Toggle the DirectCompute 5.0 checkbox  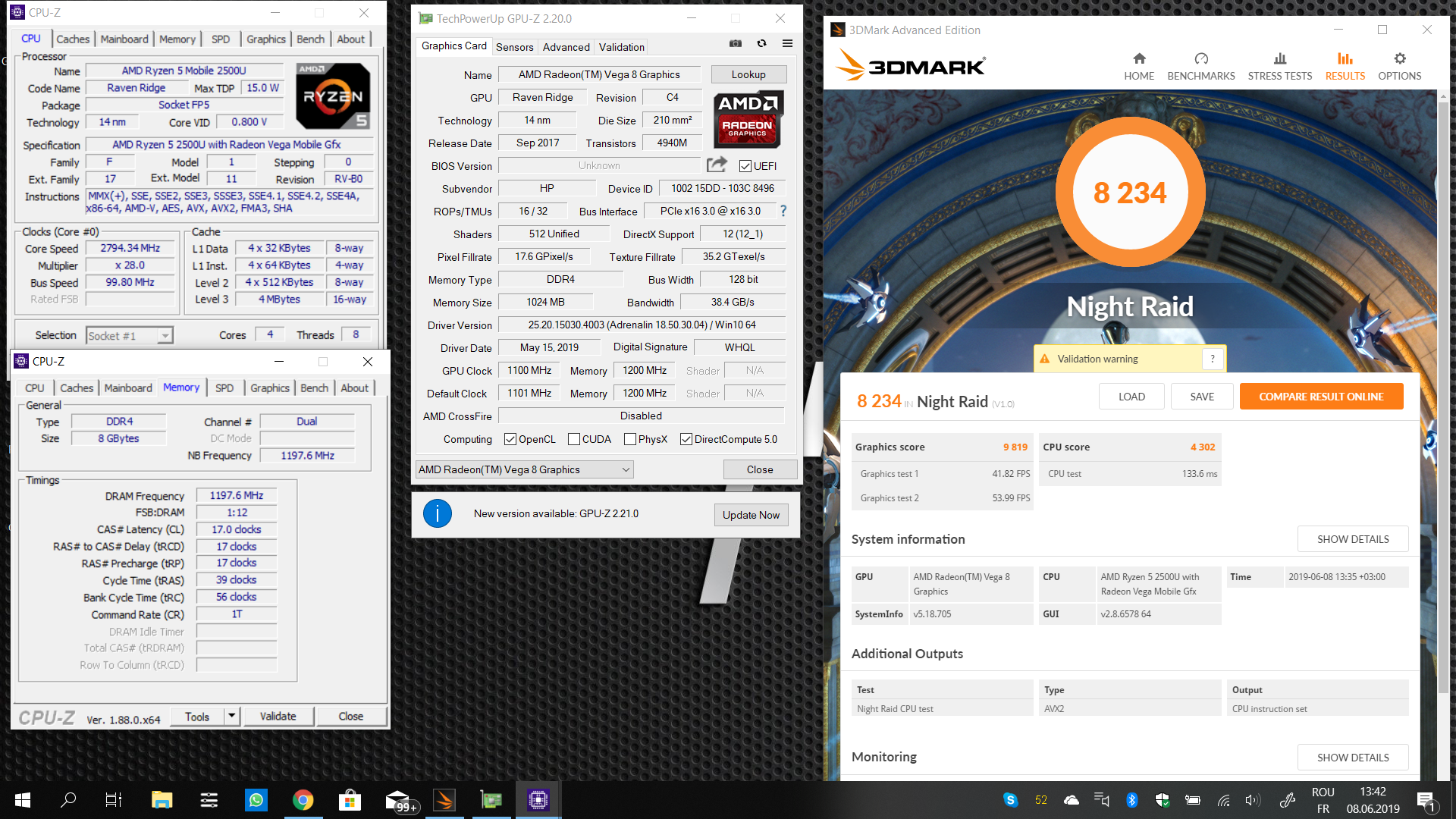[686, 439]
